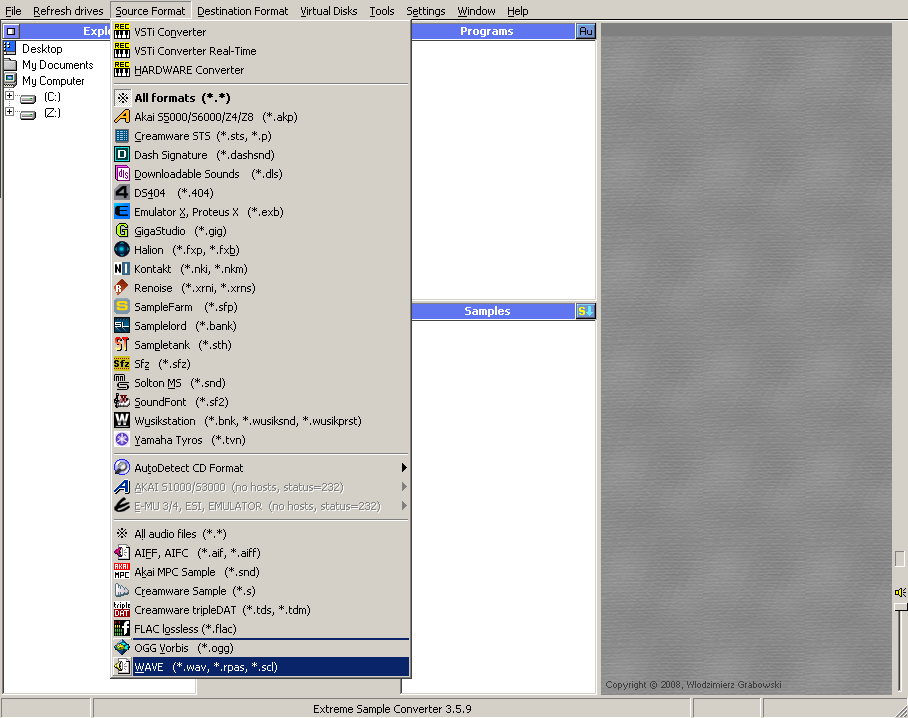The width and height of the screenshot is (908, 718).
Task: Choose All audio files (*.*)
Action: point(261,534)
